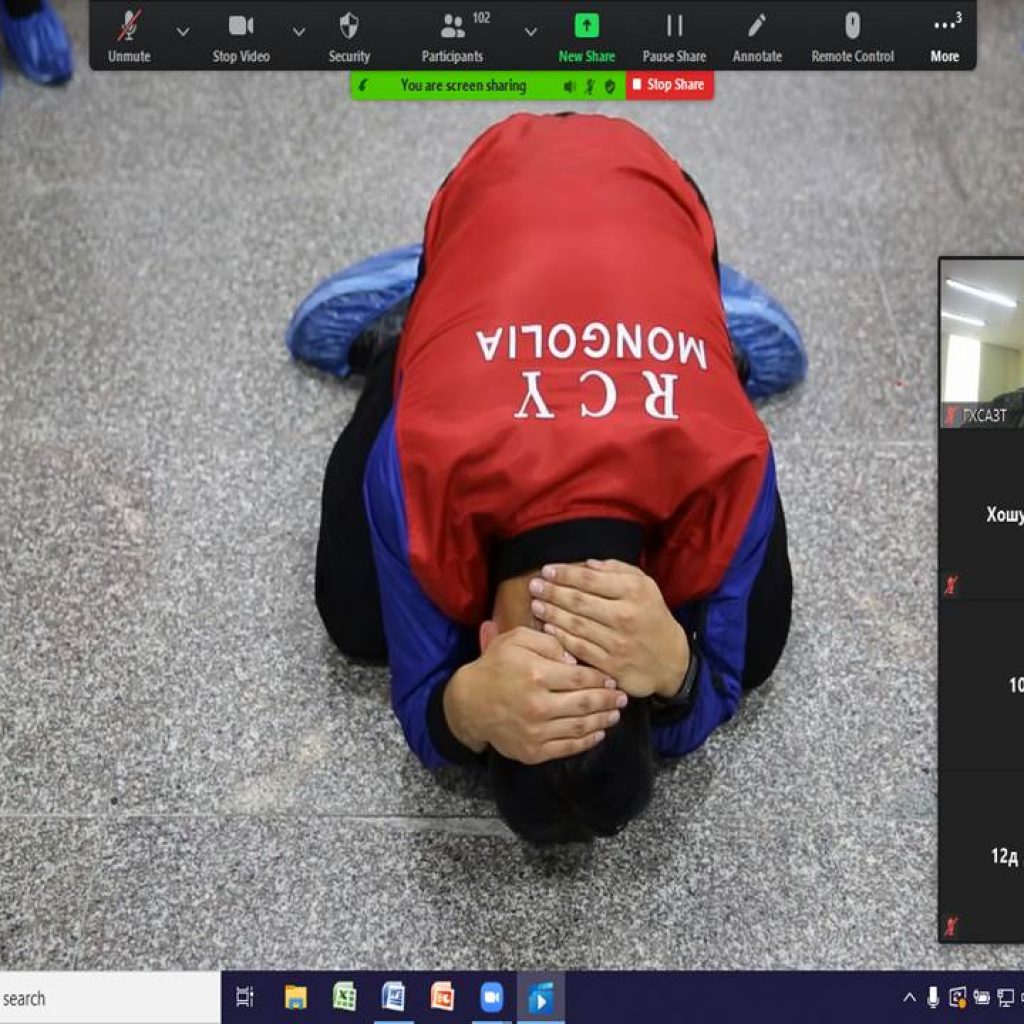Click the leaf-shaped icon left of sharing text
Viewport: 1024px width, 1024px height.
click(362, 86)
